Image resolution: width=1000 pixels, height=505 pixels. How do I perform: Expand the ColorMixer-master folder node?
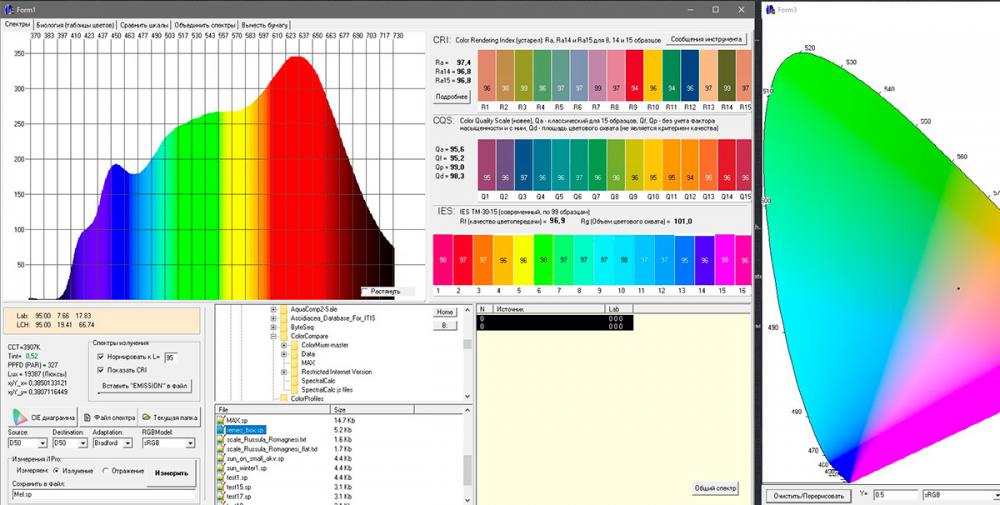pos(284,345)
